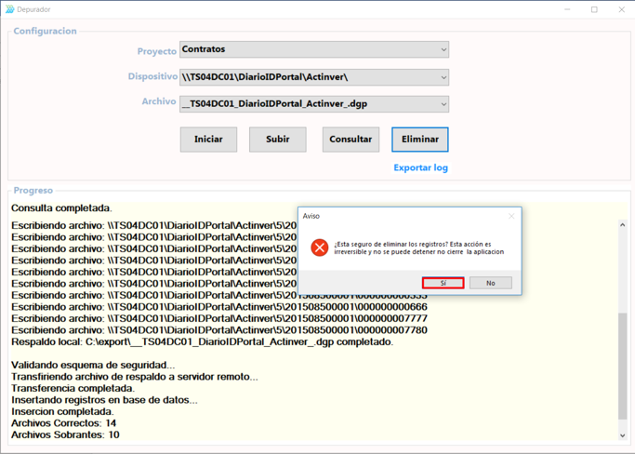Click the Subir button
The width and height of the screenshot is (636, 454).
click(x=277, y=139)
